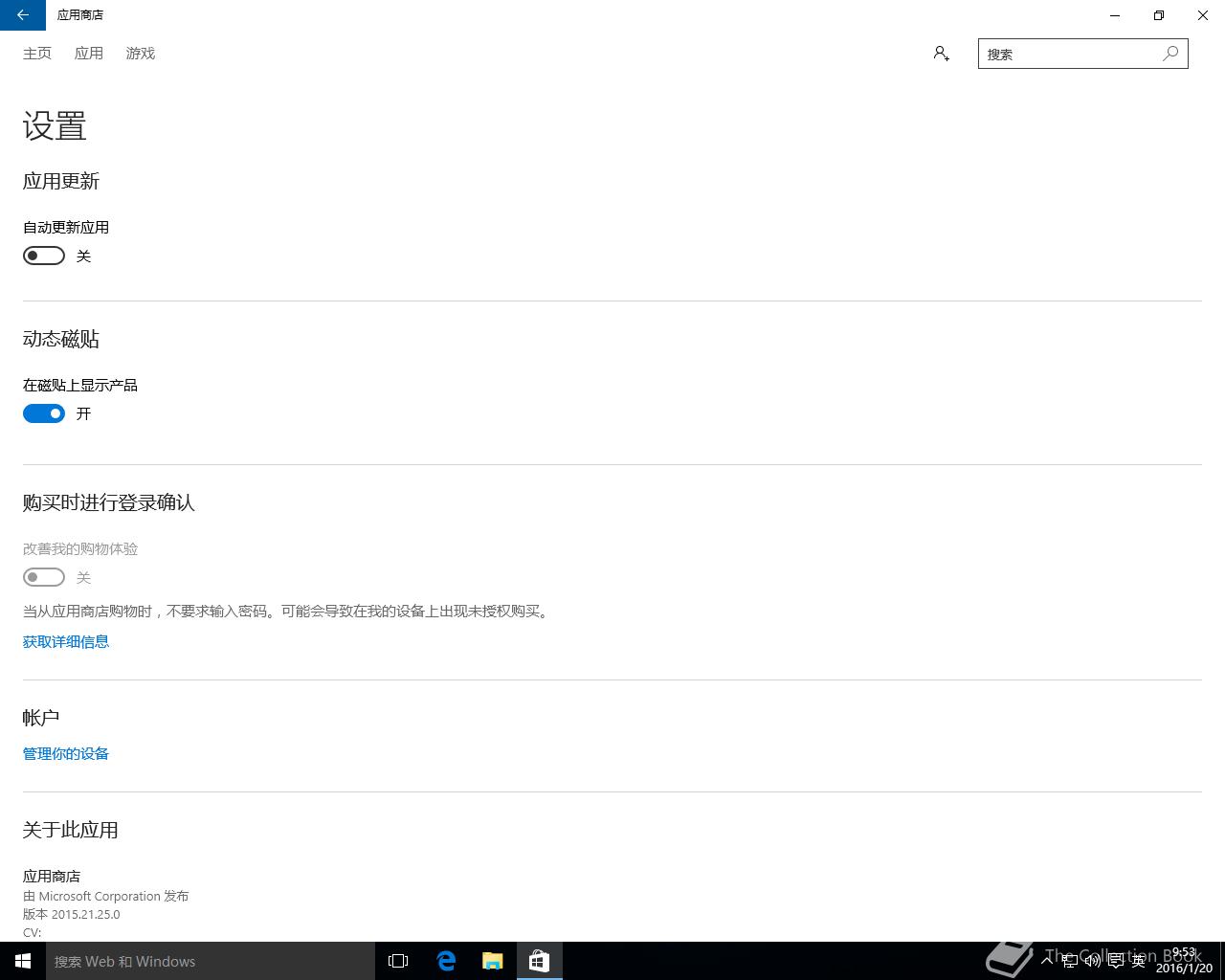1225x980 pixels.
Task: Open the network status tray icon
Action: point(1070,961)
